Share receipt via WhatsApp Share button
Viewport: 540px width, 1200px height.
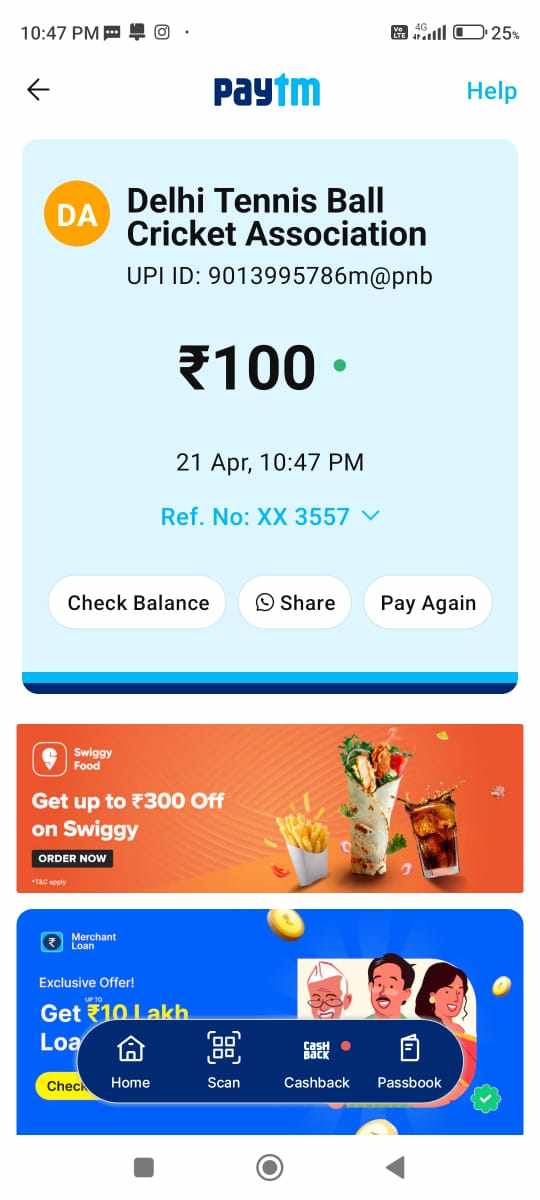coord(295,602)
